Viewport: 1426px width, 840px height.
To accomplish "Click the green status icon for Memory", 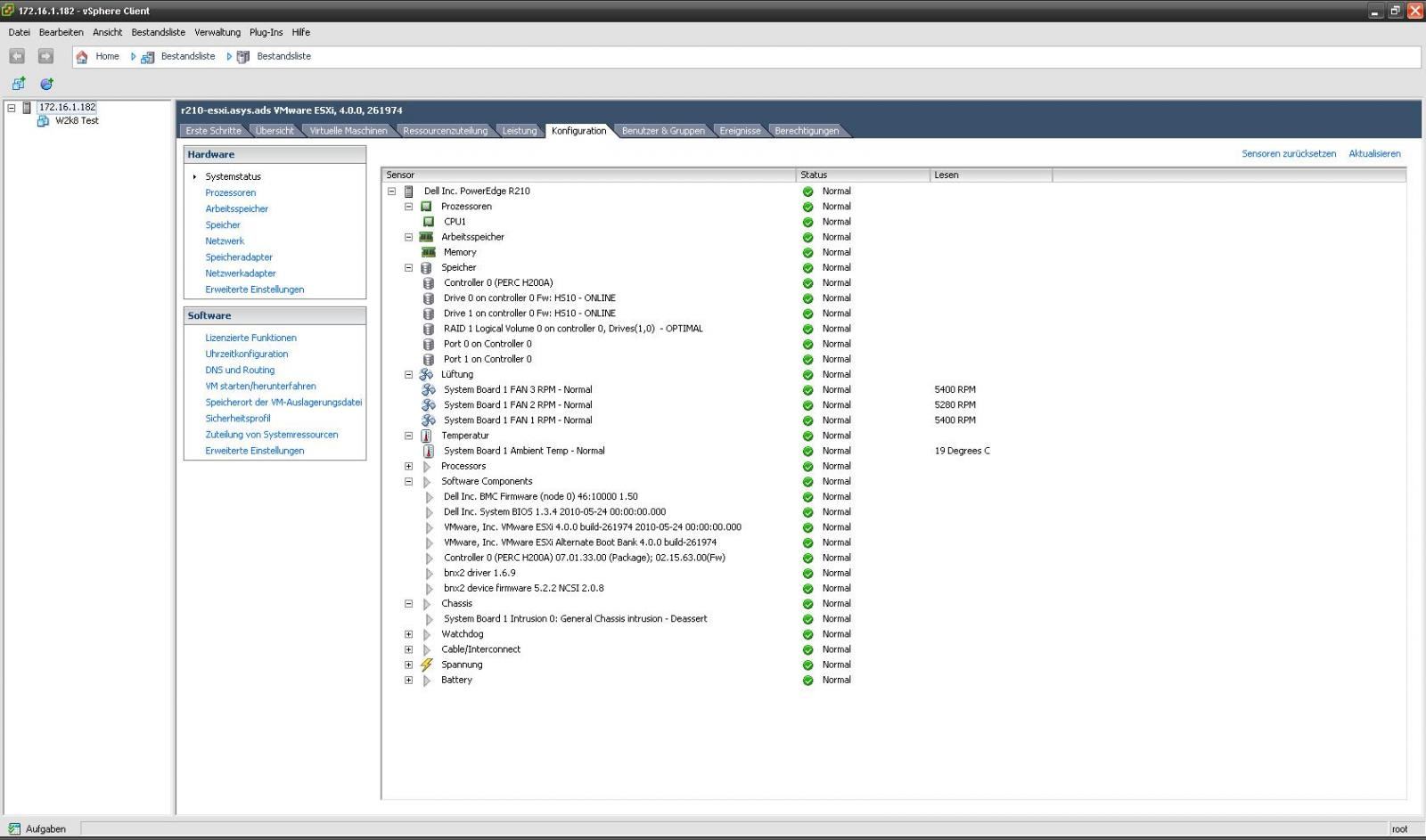I will click(808, 253).
